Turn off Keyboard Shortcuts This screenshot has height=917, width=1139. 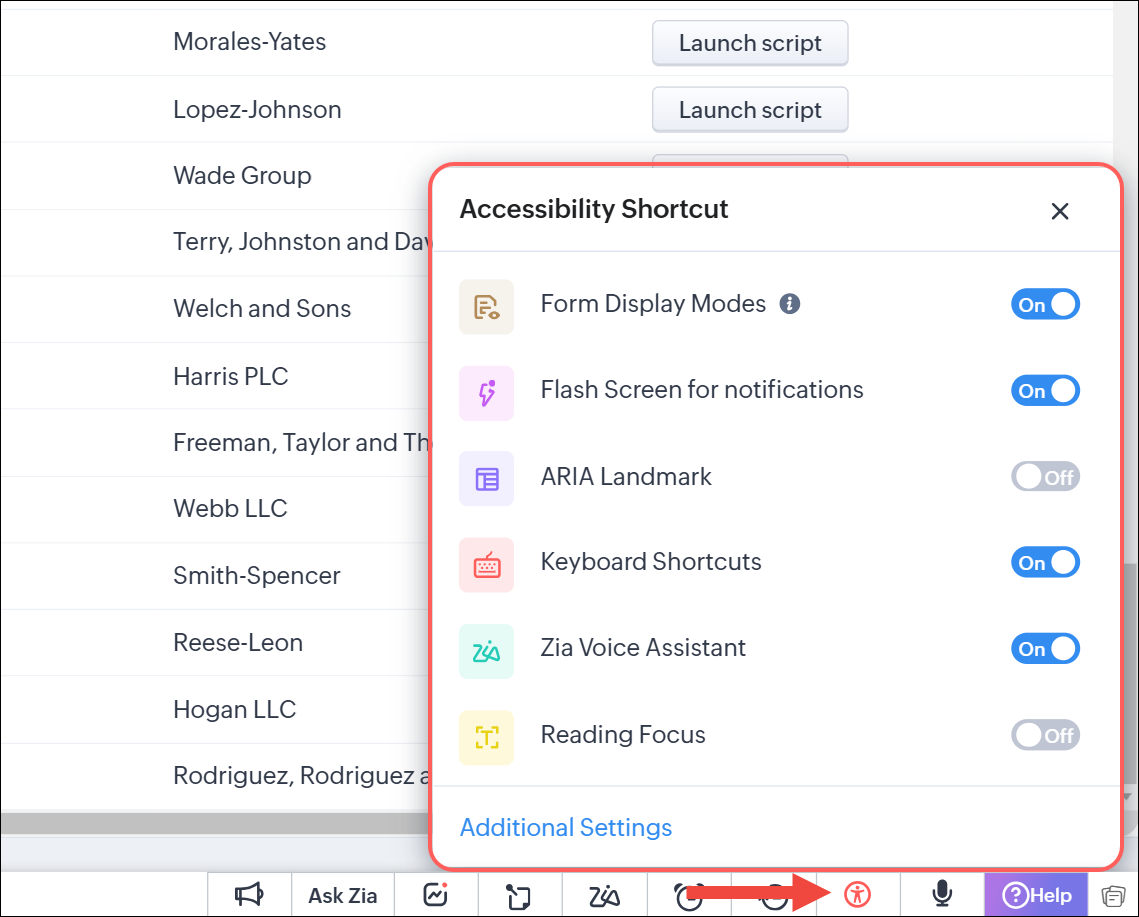[1045, 562]
